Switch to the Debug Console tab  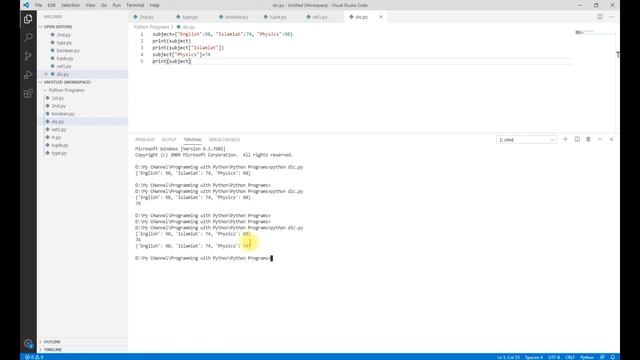tap(224, 140)
